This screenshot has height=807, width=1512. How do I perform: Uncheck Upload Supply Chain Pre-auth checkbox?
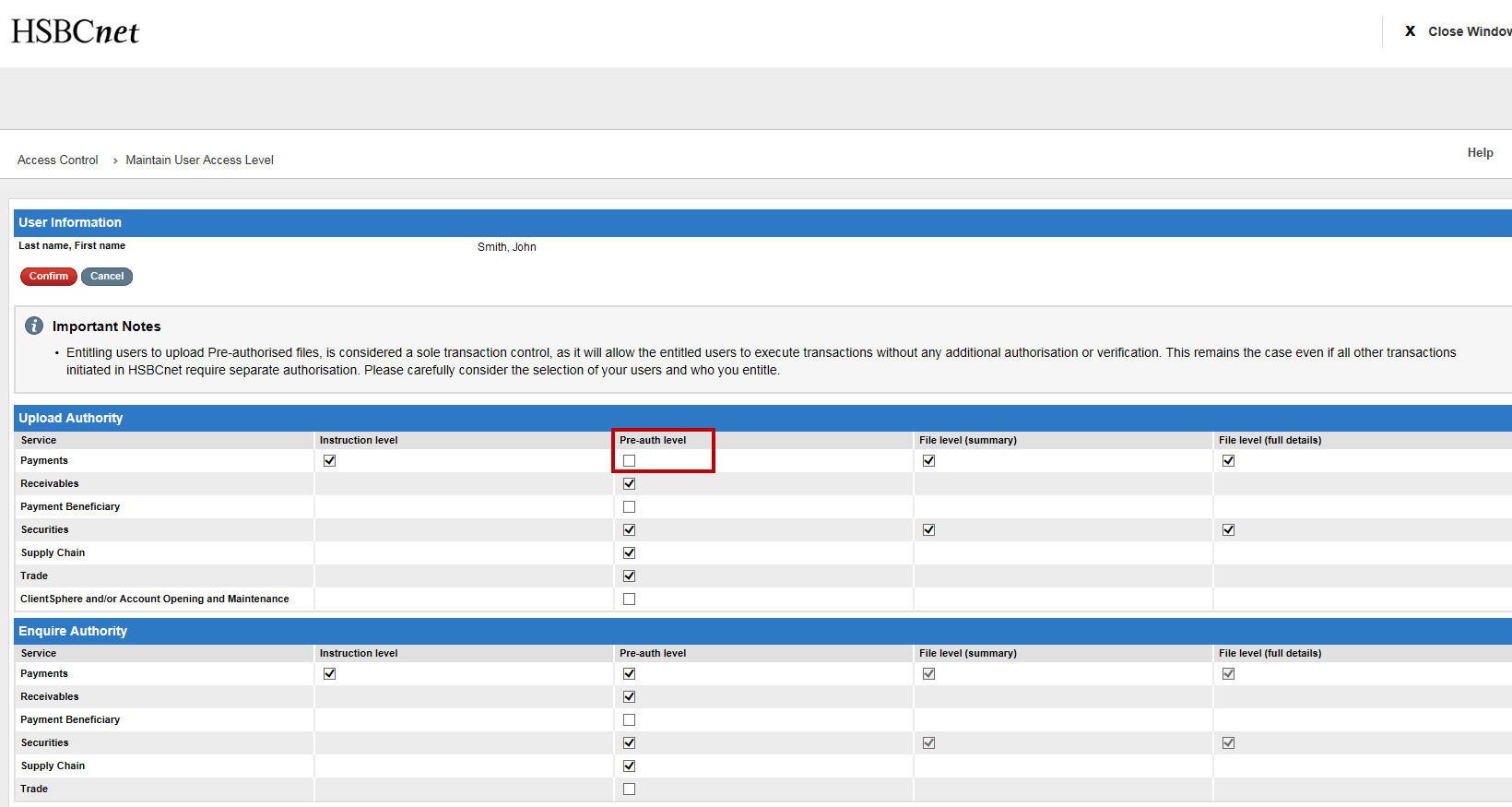pyautogui.click(x=629, y=552)
